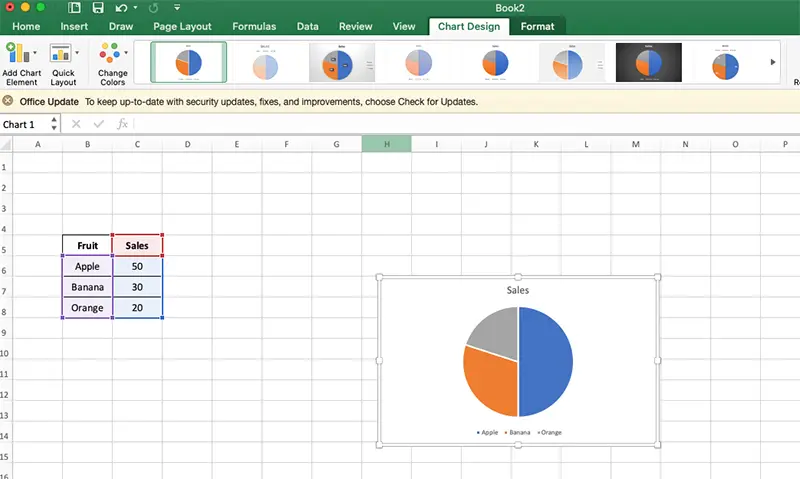This screenshot has height=479, width=800.
Task: Select the Chart Design tab
Action: (x=469, y=27)
